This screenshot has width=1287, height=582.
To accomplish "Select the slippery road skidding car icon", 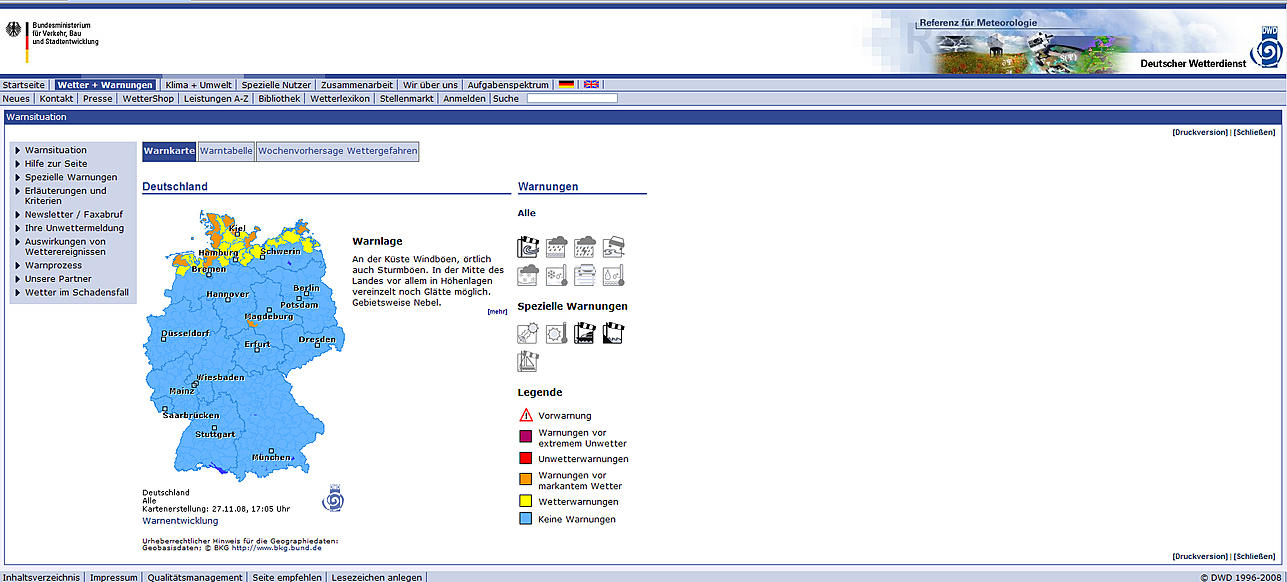I will coord(614,247).
